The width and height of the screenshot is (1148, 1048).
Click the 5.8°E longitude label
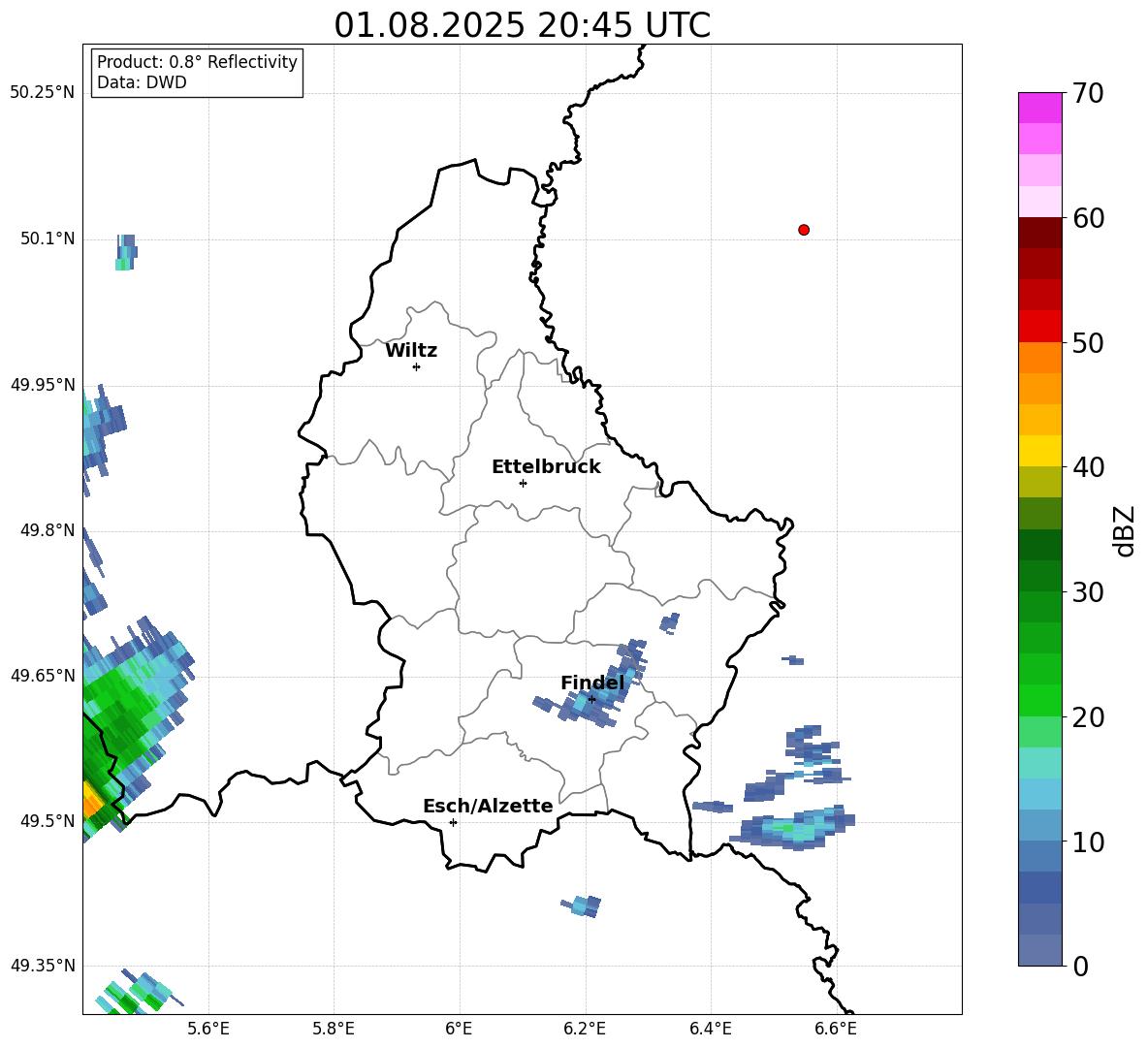[x=334, y=1029]
